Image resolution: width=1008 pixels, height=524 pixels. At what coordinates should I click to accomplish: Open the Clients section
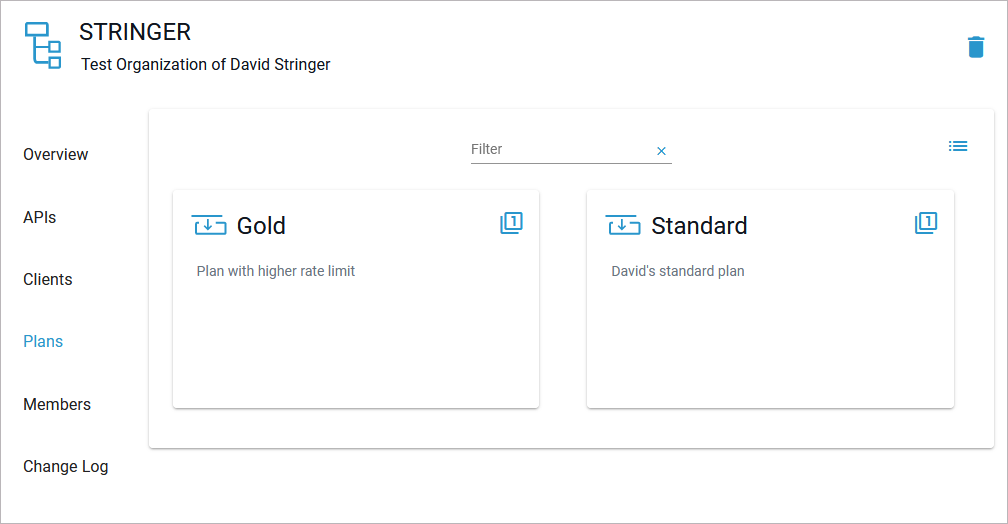48,279
